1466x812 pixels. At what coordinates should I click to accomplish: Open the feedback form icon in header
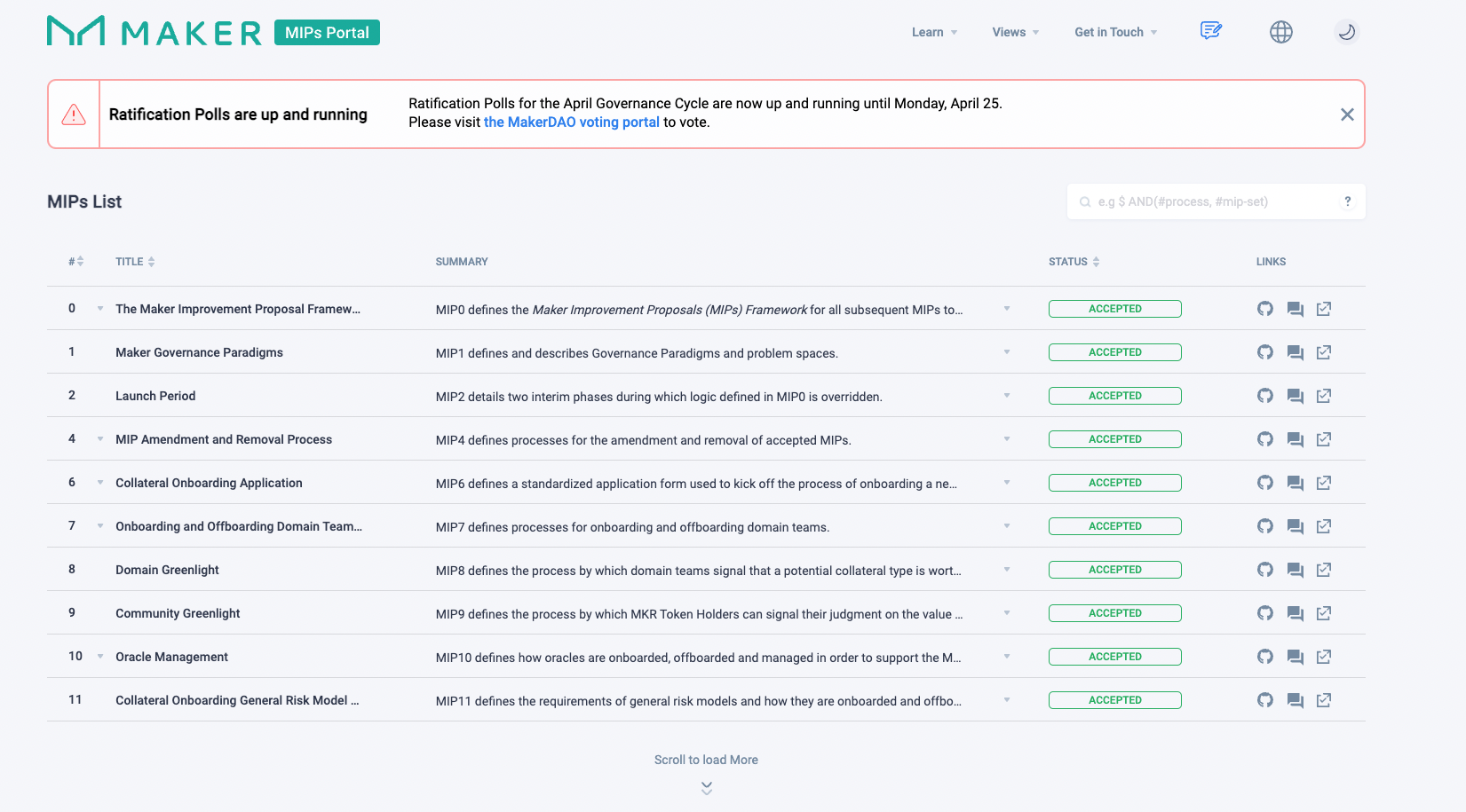click(x=1211, y=31)
